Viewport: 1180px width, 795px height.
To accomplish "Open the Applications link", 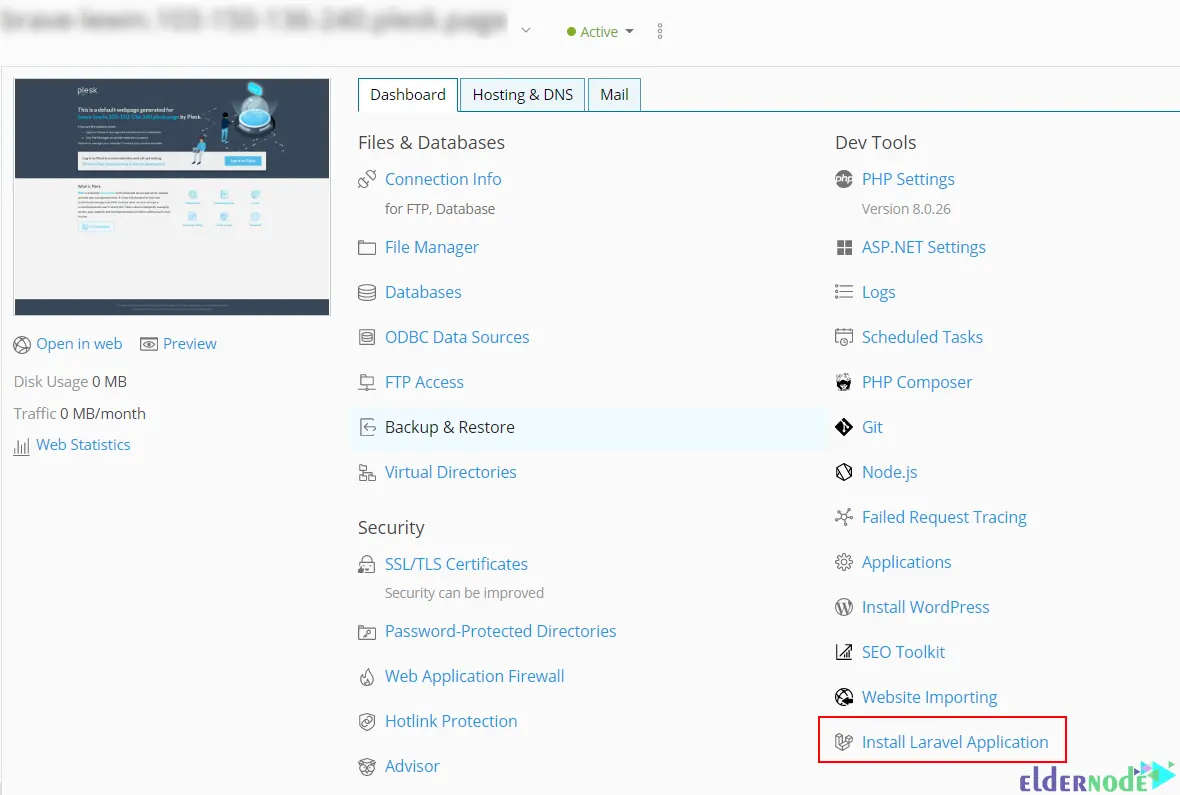I will [906, 562].
